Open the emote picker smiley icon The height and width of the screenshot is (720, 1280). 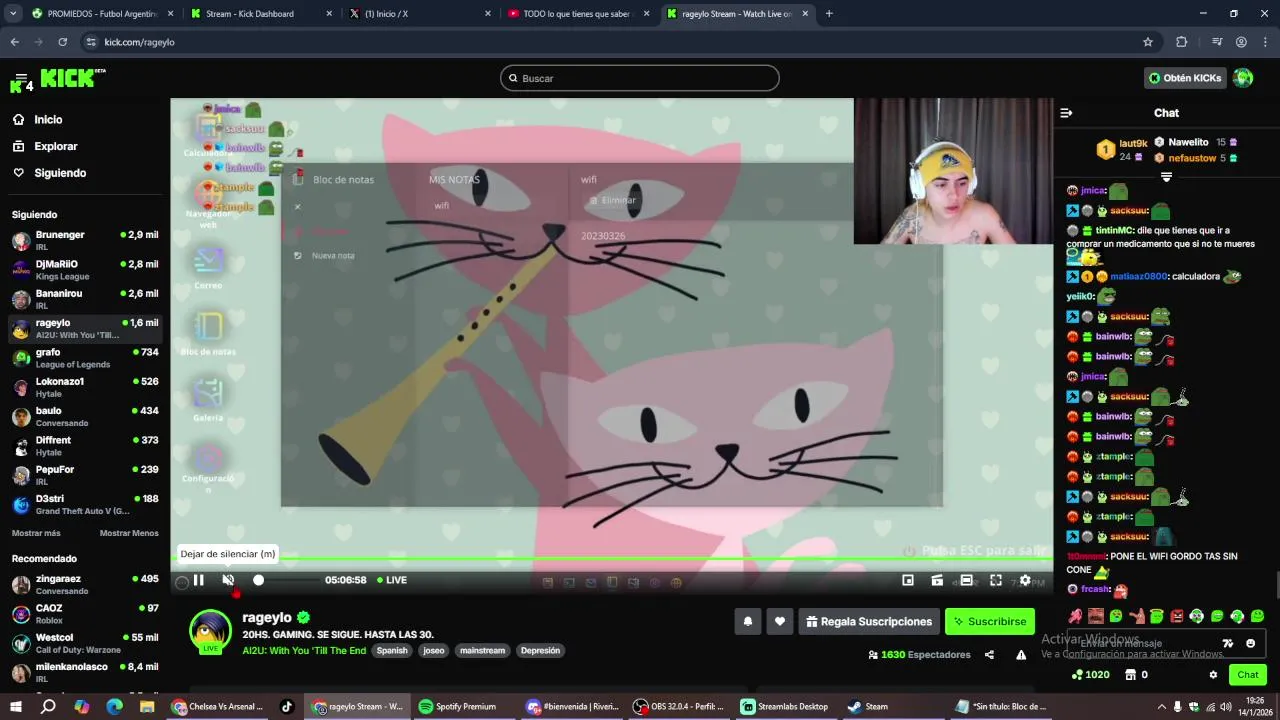[1250, 643]
